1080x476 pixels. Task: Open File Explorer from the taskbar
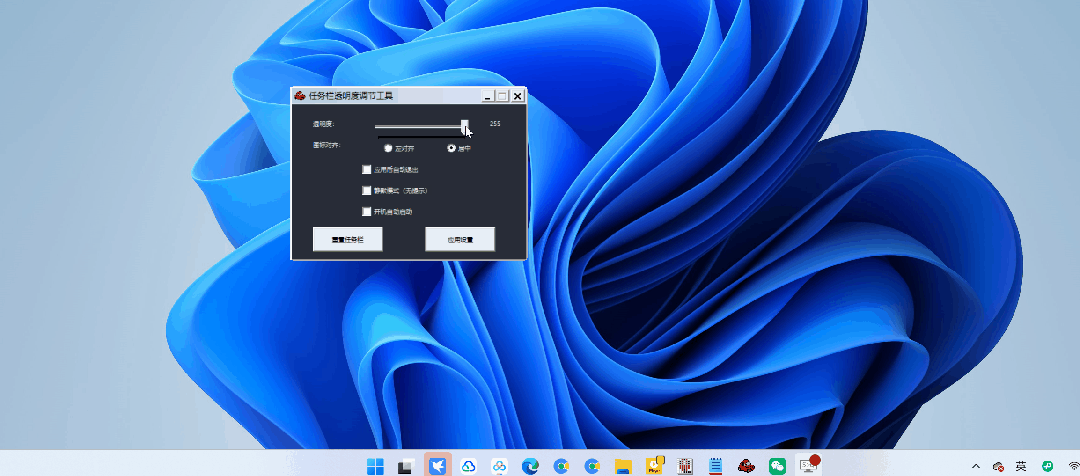[x=623, y=466]
